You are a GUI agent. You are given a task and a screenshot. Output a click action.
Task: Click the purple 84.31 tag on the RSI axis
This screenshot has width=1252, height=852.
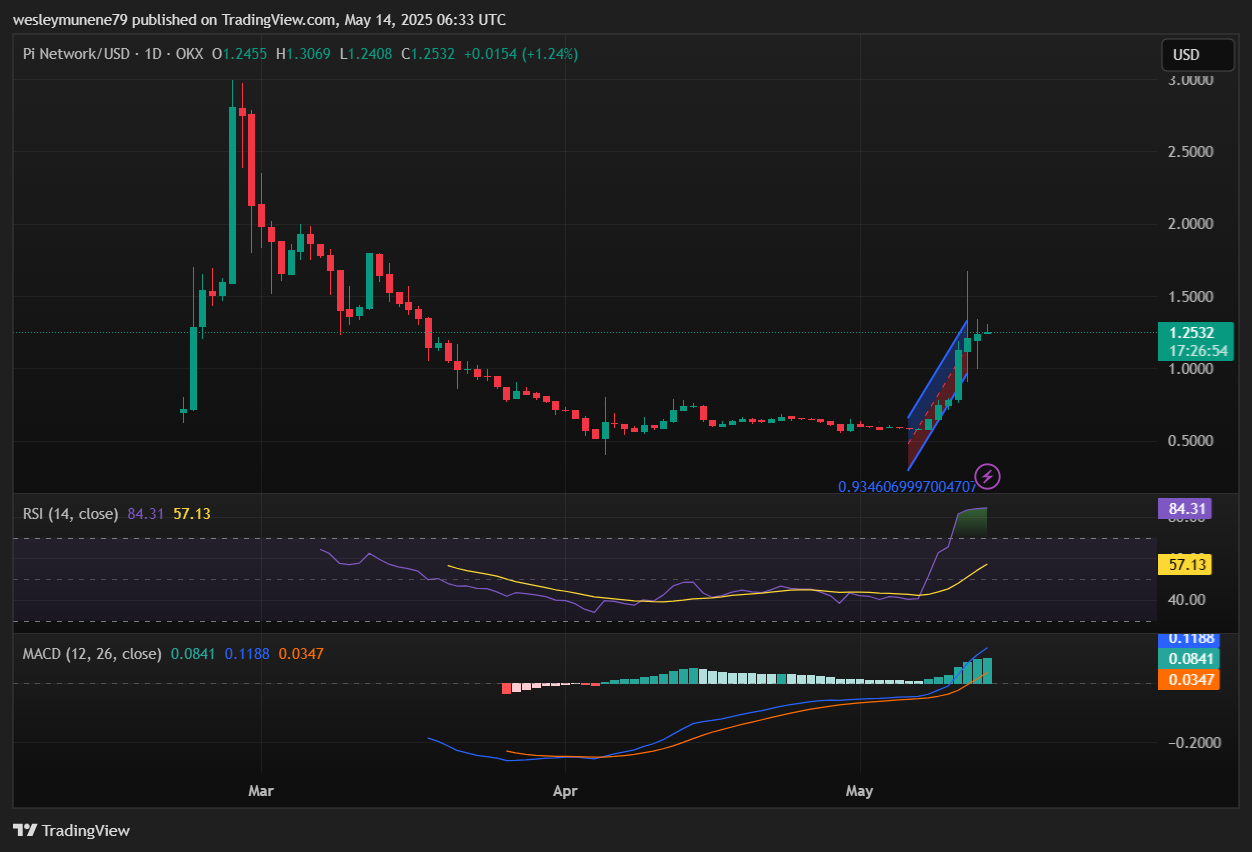1185,509
